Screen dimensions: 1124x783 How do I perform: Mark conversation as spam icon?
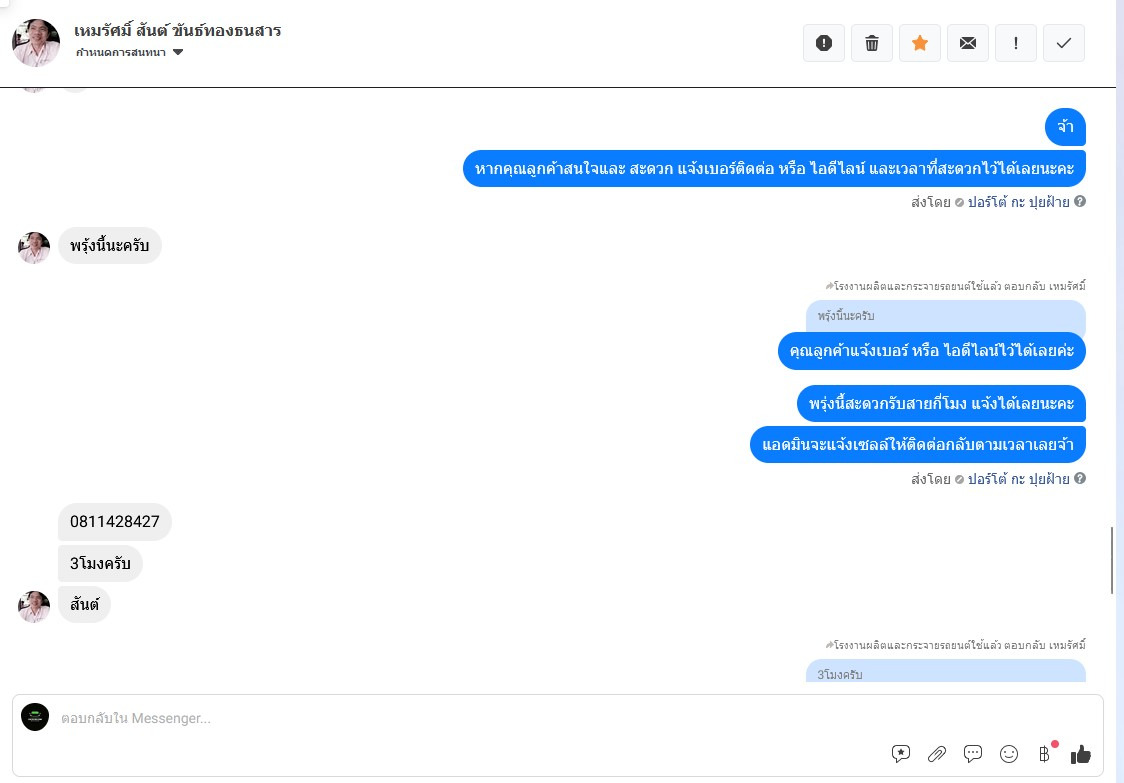coord(824,43)
